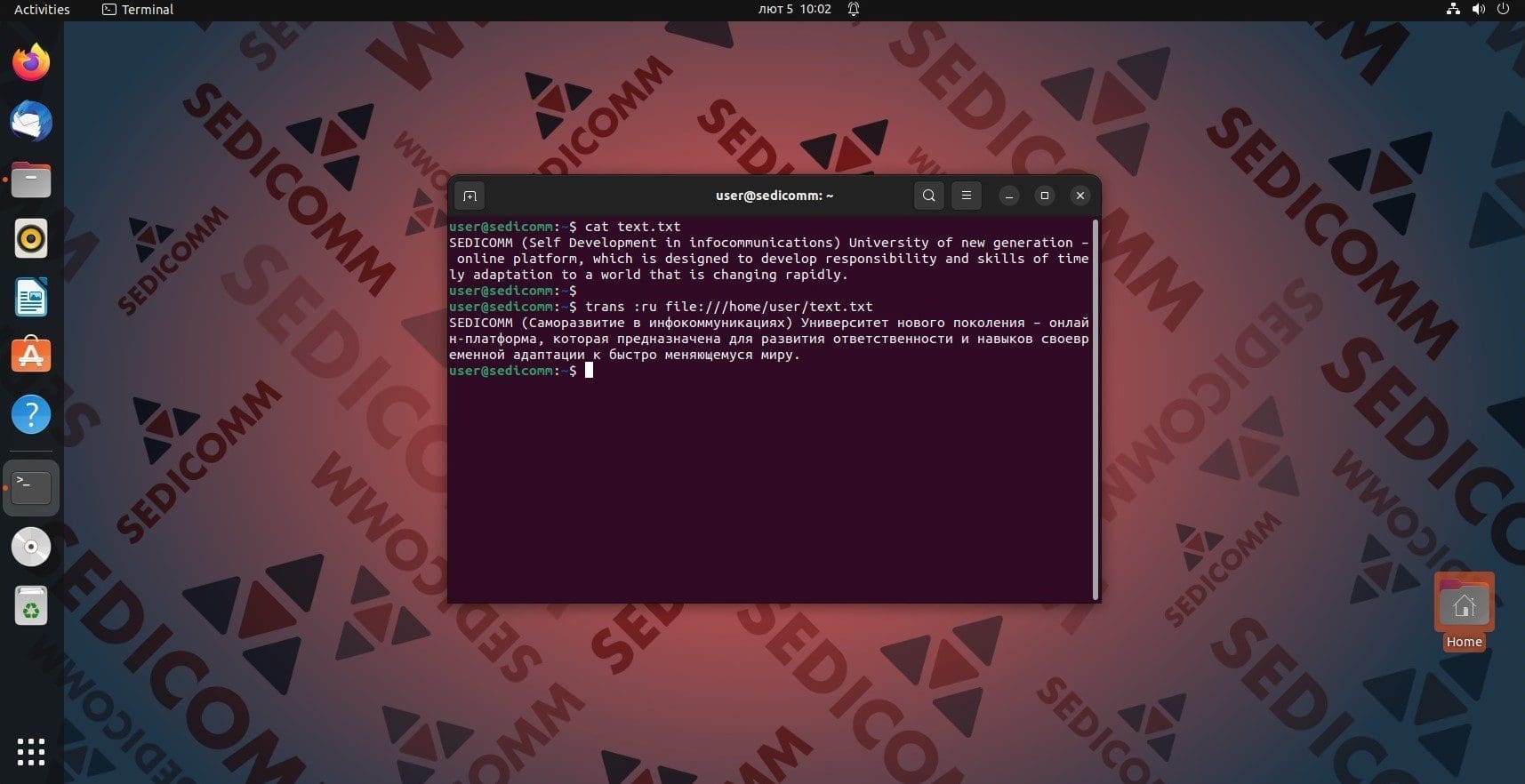Show the applications grid
This screenshot has width=1525, height=784.
click(x=31, y=751)
